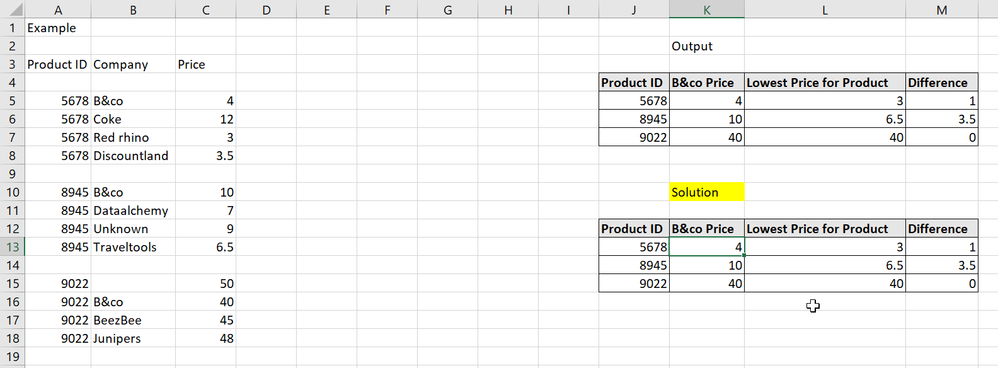
Task: Click the price cell showing 12
Action: pyautogui.click(x=206, y=119)
